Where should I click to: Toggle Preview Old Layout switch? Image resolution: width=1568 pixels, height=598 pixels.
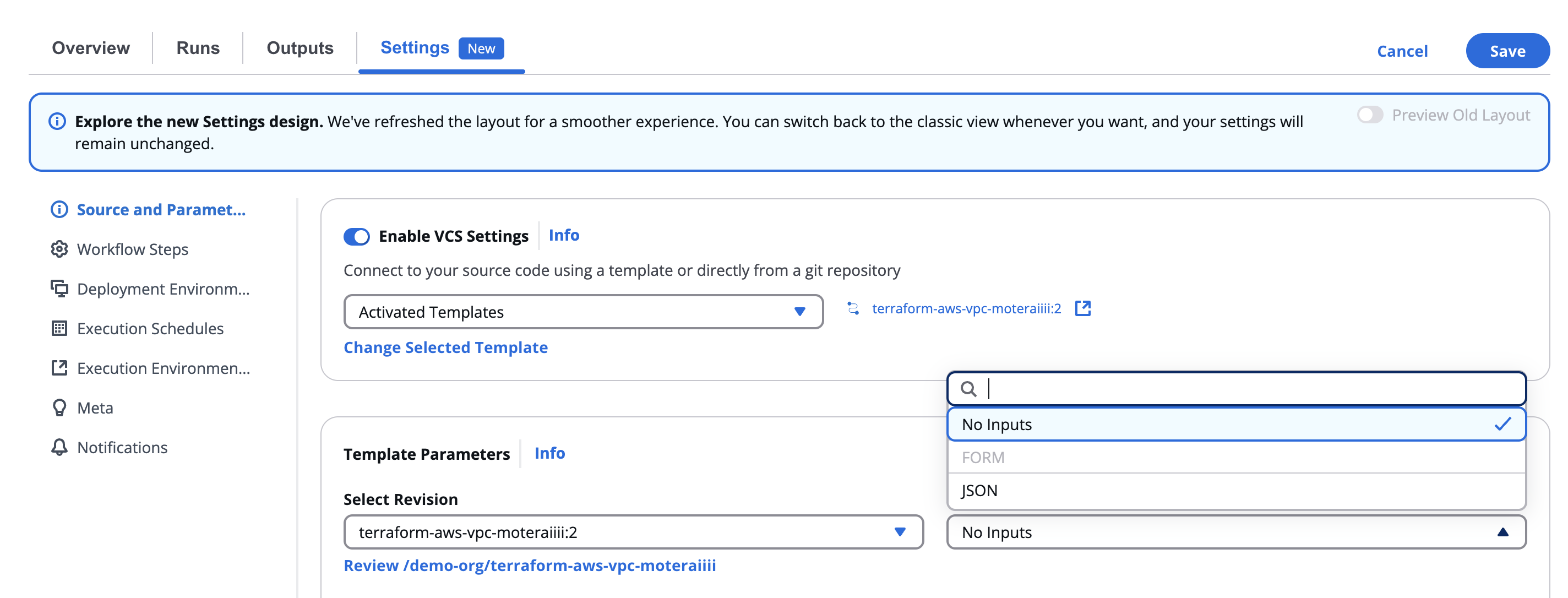tap(1370, 115)
